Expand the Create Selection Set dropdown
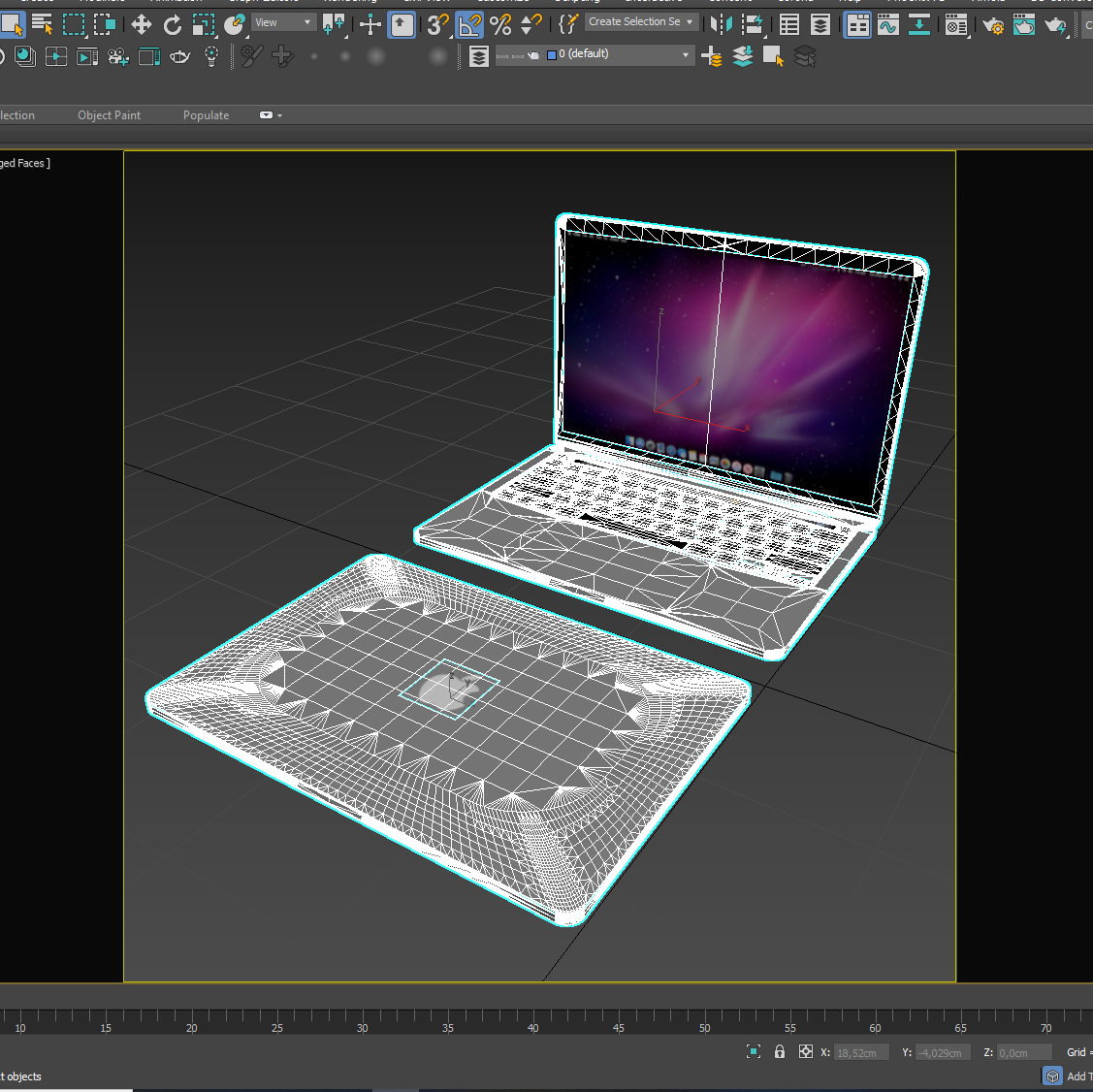The image size is (1093, 1092). [691, 22]
